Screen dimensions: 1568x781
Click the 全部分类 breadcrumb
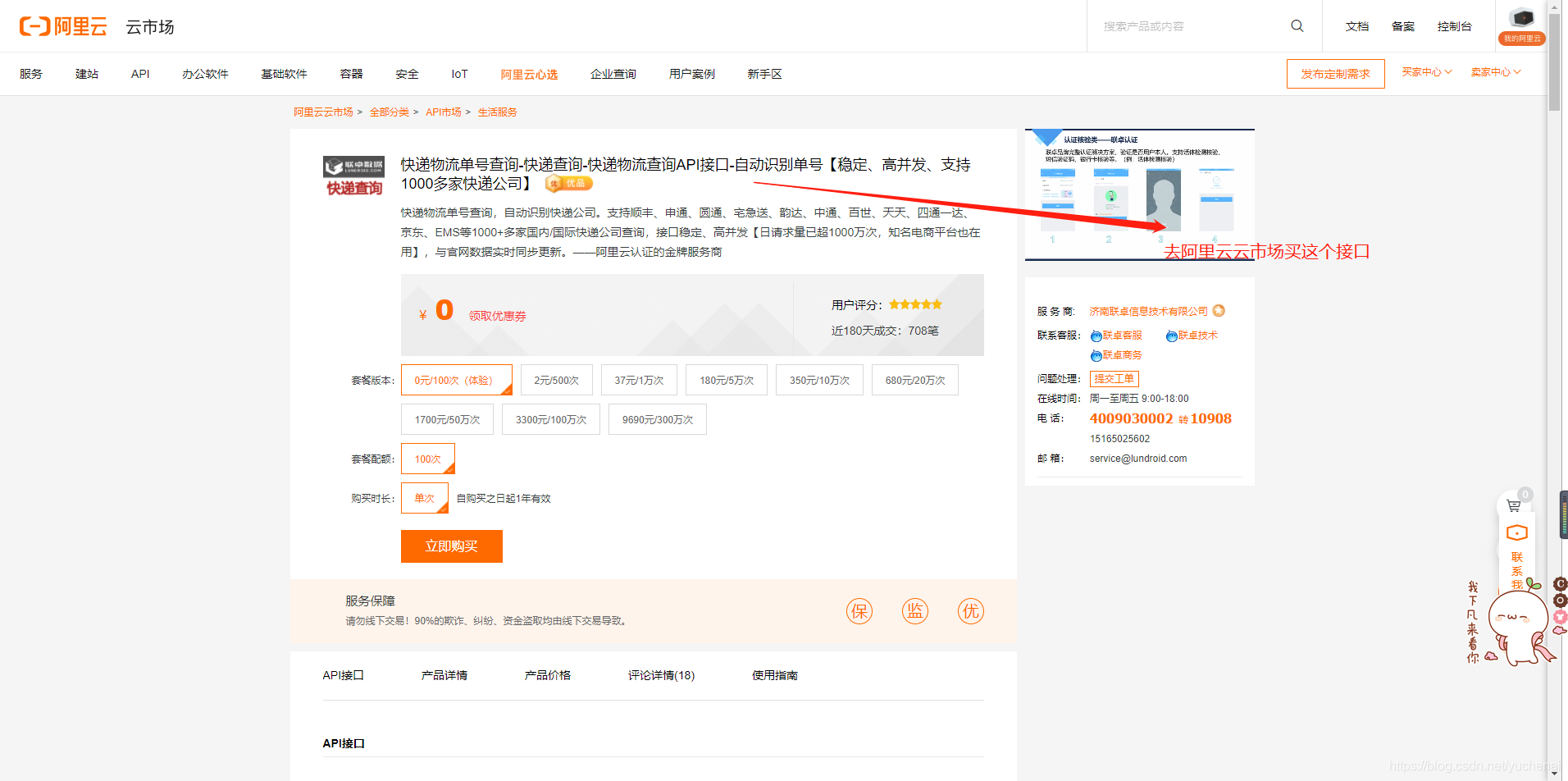390,112
